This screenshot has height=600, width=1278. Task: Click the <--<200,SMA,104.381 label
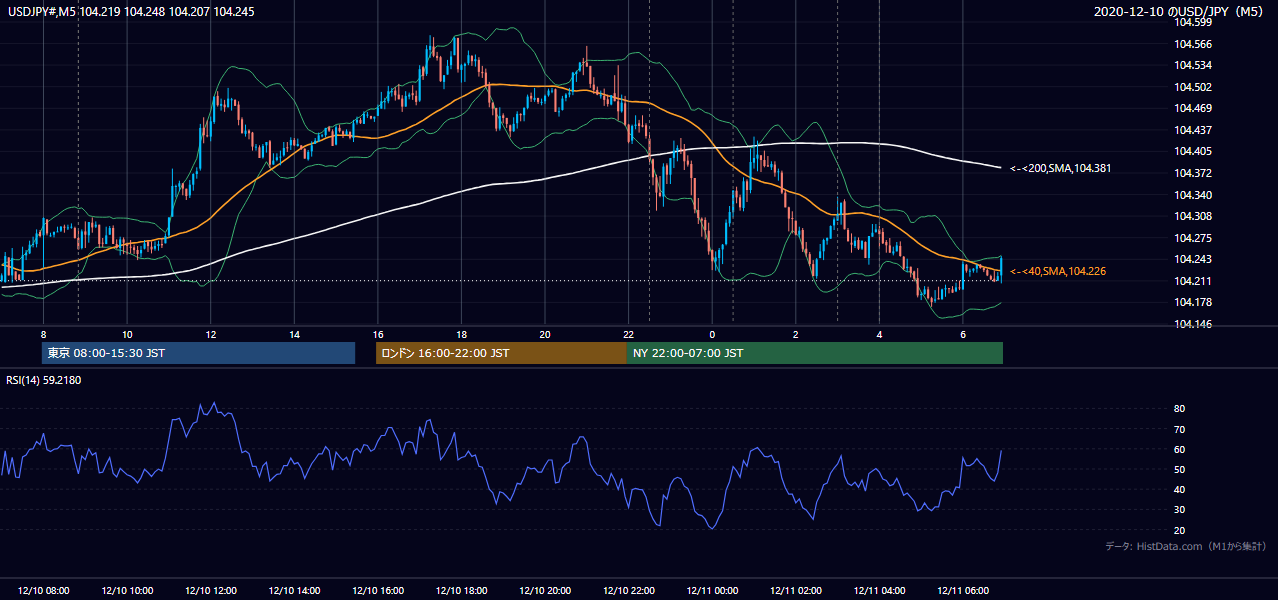1063,168
